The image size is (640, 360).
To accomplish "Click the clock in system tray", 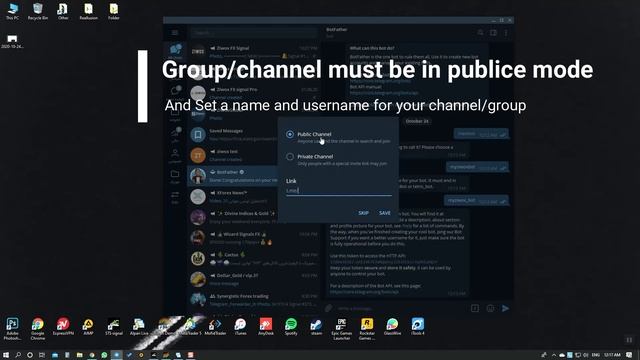I will click(612, 355).
